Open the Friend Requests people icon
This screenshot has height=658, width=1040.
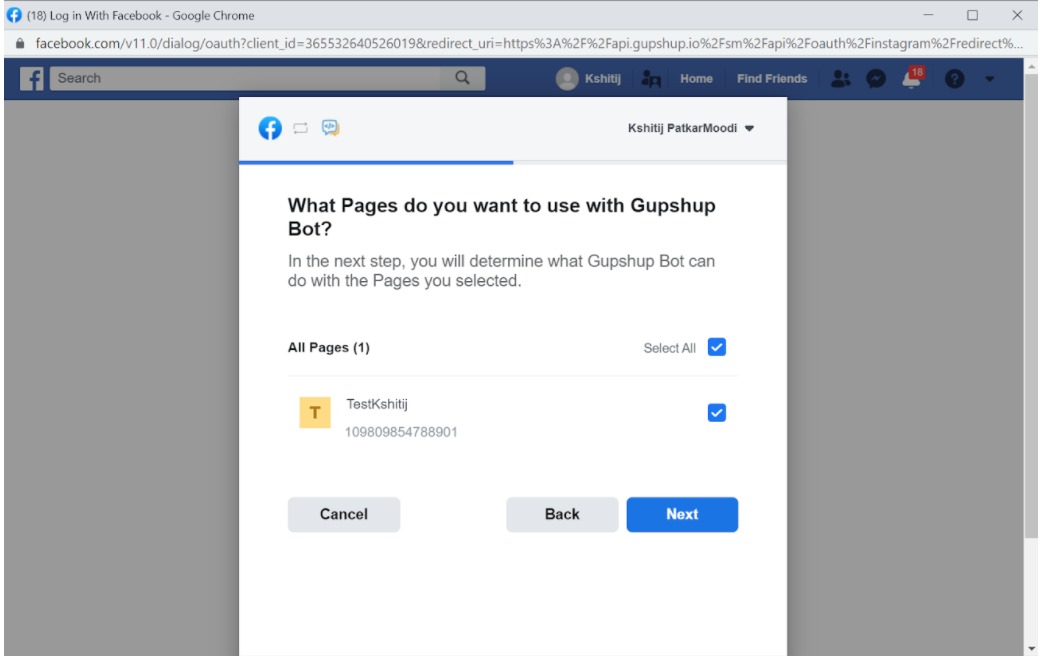840,78
